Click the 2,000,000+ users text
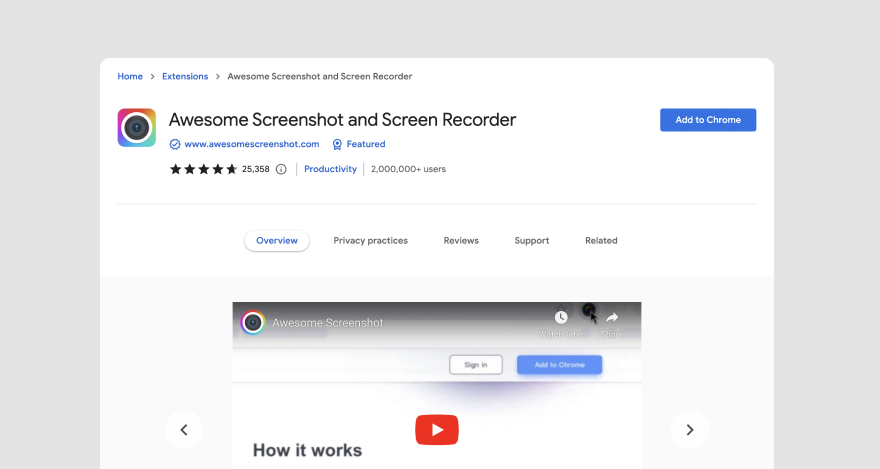Image resolution: width=880 pixels, height=469 pixels. (408, 169)
